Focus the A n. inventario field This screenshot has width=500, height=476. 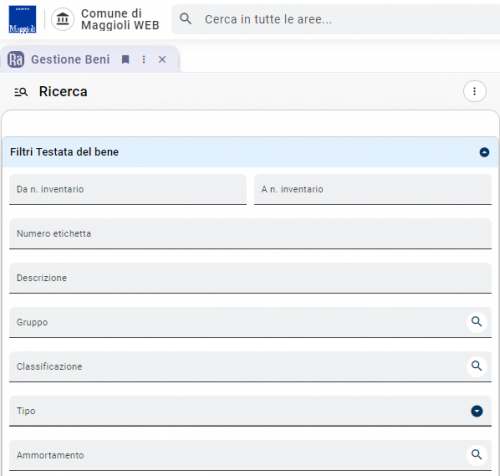tap(373, 189)
